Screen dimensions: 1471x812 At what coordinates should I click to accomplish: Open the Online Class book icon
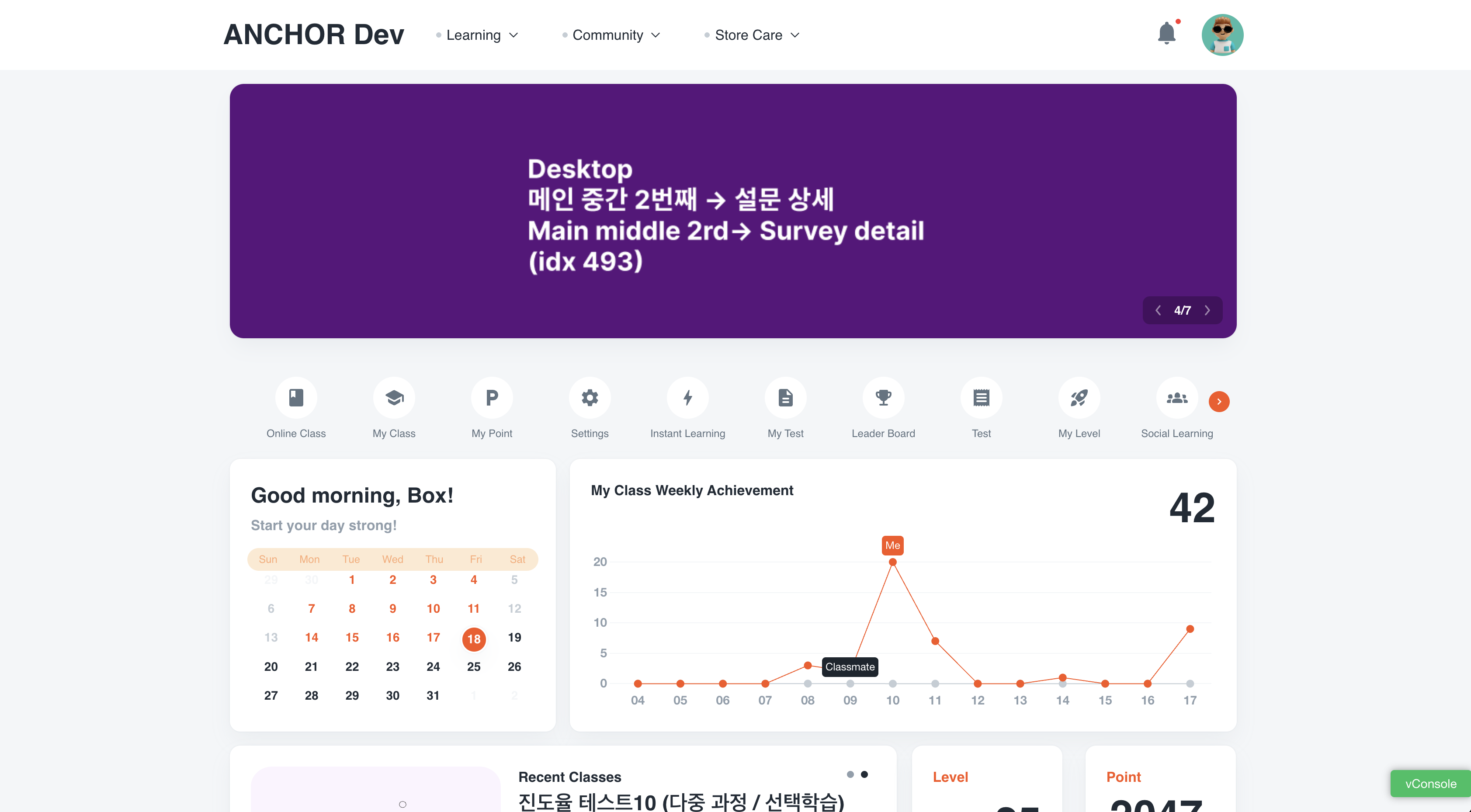click(296, 397)
